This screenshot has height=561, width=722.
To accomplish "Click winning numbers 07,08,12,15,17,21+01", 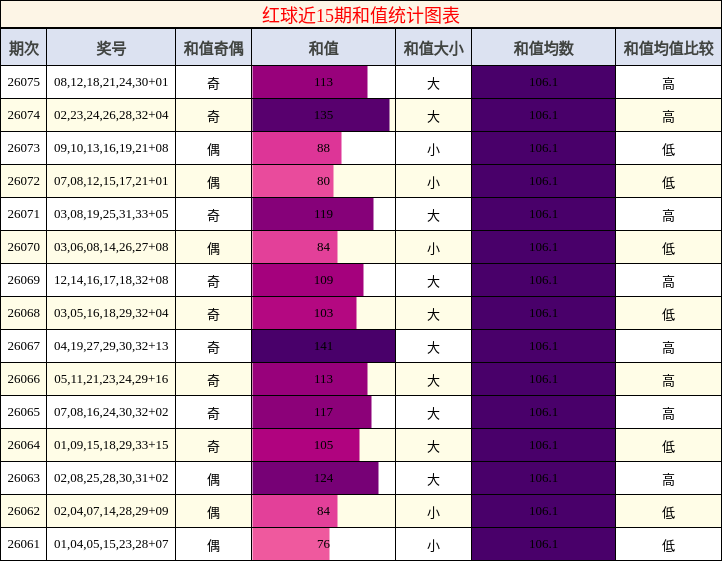I will tap(111, 181).
